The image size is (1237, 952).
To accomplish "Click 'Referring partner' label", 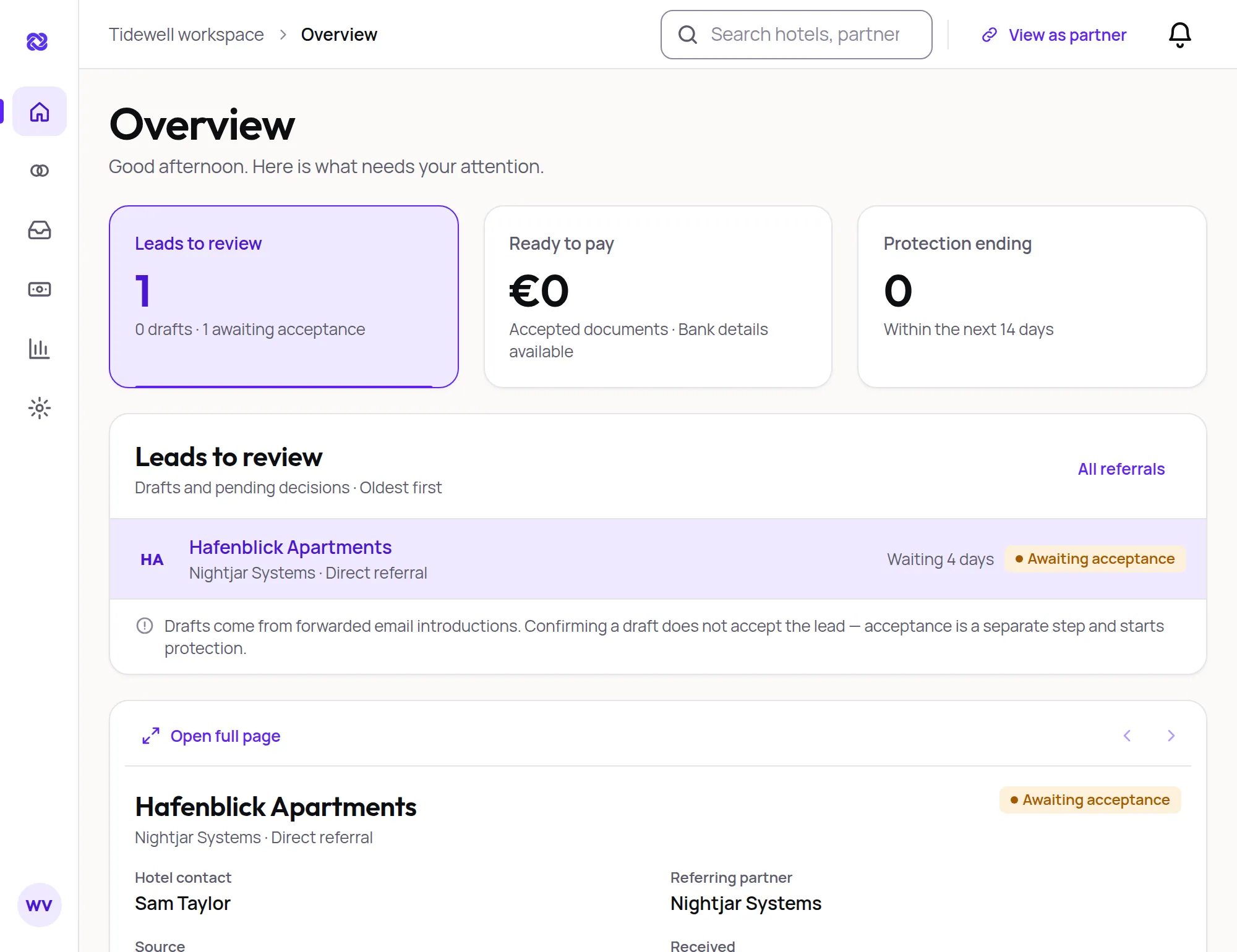I will pyautogui.click(x=731, y=878).
